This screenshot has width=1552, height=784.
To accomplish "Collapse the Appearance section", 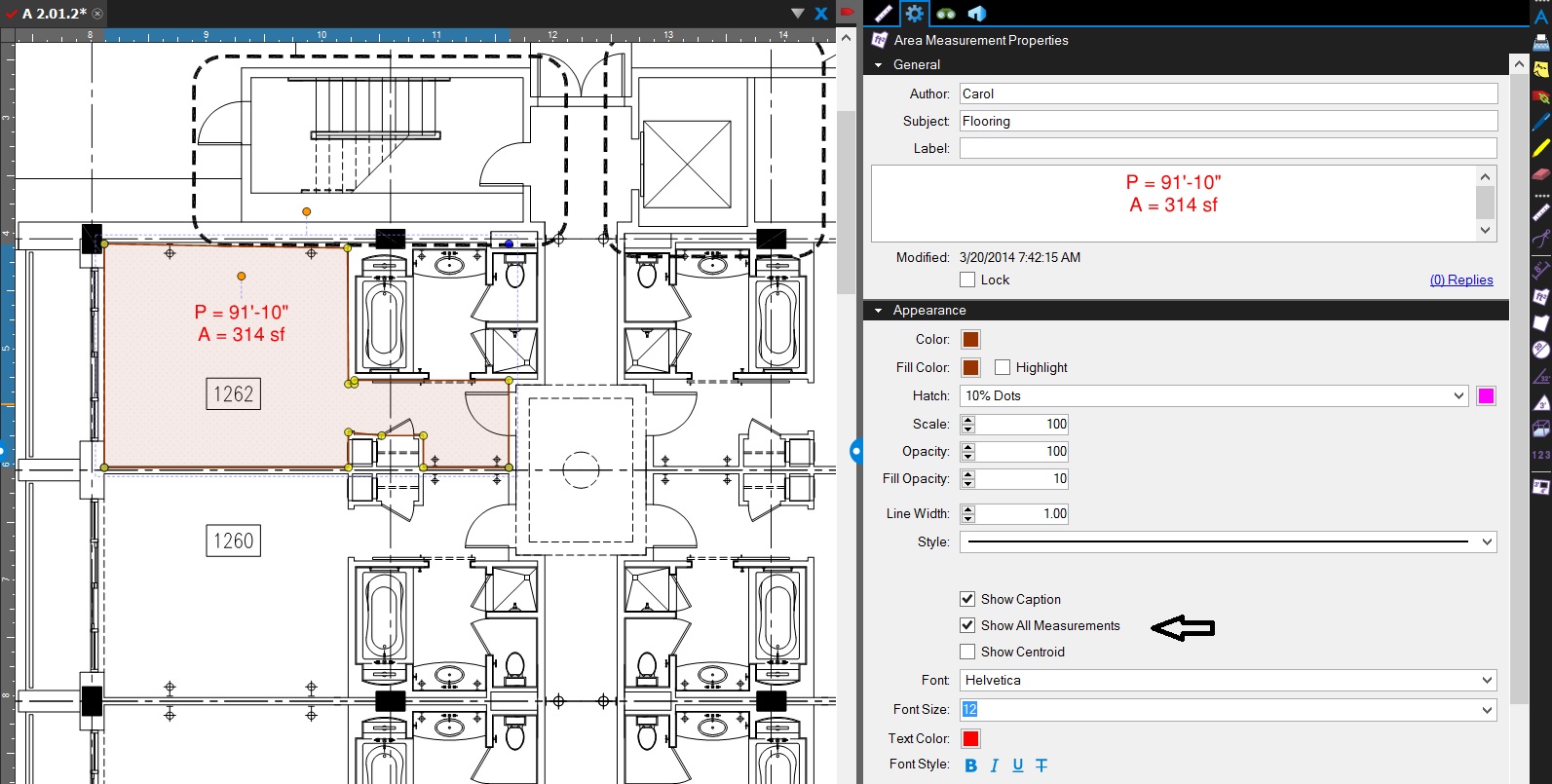I will [x=878, y=311].
